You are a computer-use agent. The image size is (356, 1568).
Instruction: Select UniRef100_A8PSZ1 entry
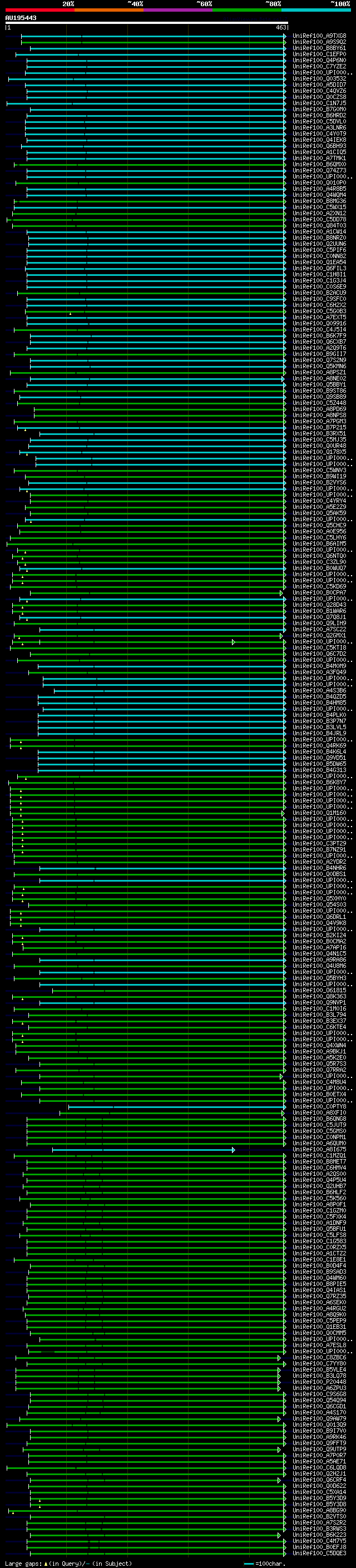click(319, 373)
